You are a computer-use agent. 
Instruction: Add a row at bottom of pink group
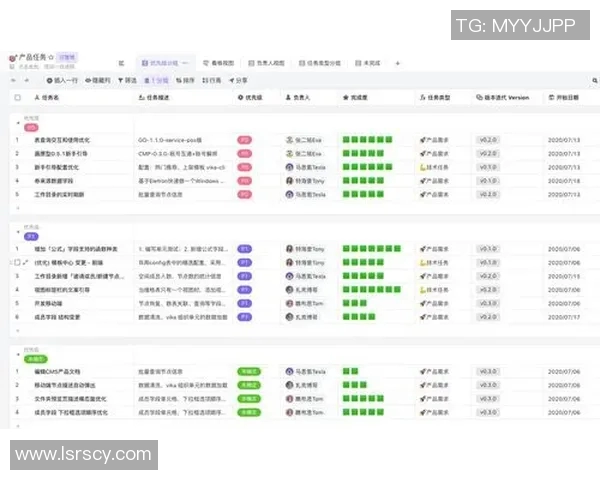(18, 208)
